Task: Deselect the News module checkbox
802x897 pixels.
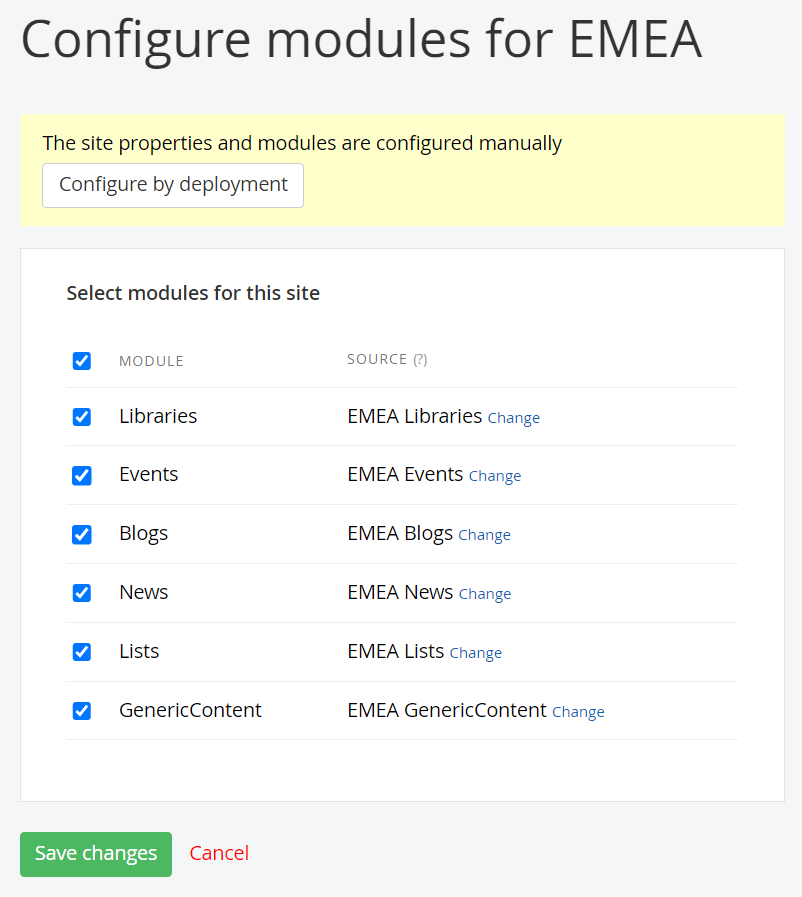Action: [x=82, y=593]
